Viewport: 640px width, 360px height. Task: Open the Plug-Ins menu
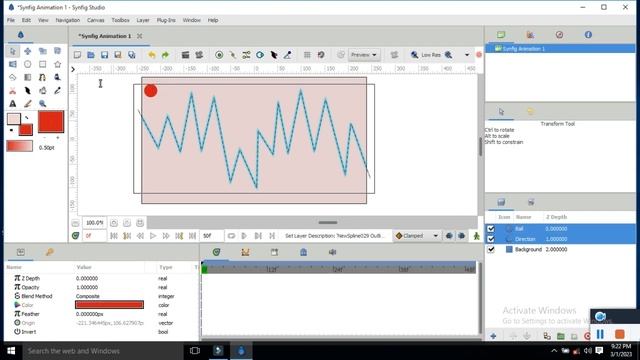(x=166, y=20)
